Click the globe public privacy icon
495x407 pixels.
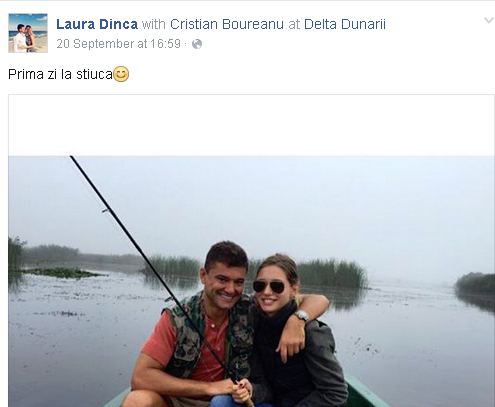pos(197,44)
